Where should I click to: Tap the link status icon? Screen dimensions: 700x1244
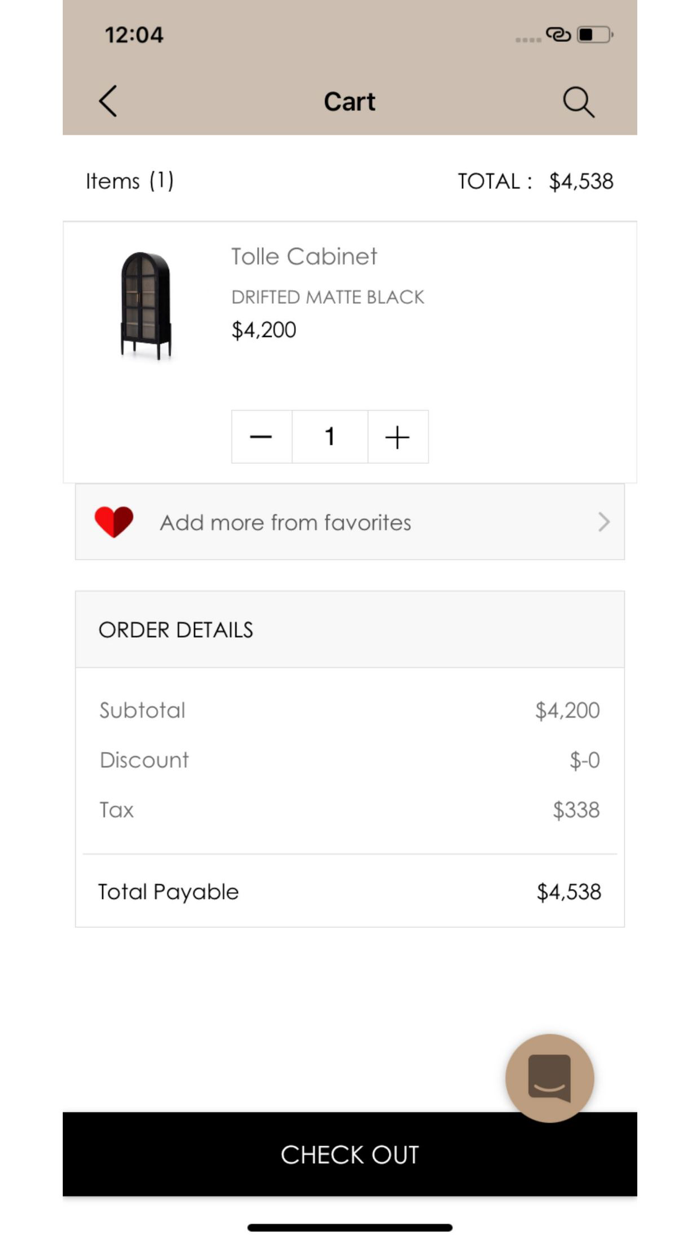pos(558,35)
